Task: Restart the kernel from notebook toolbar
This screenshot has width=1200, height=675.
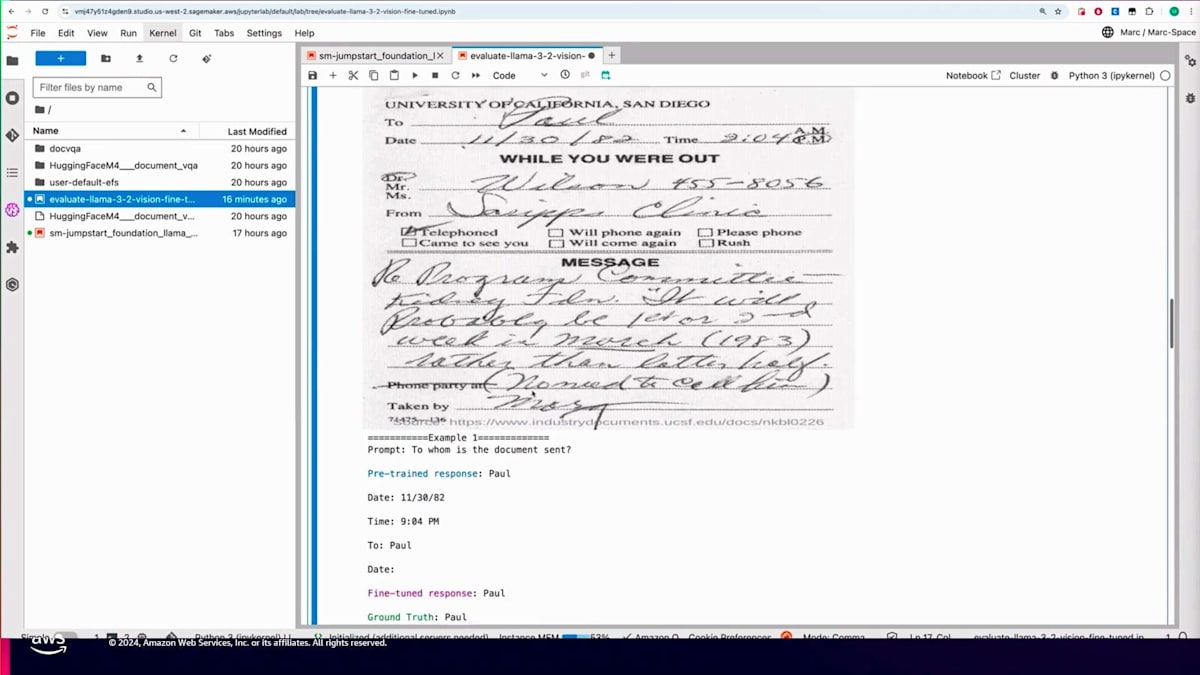Action: coord(455,75)
